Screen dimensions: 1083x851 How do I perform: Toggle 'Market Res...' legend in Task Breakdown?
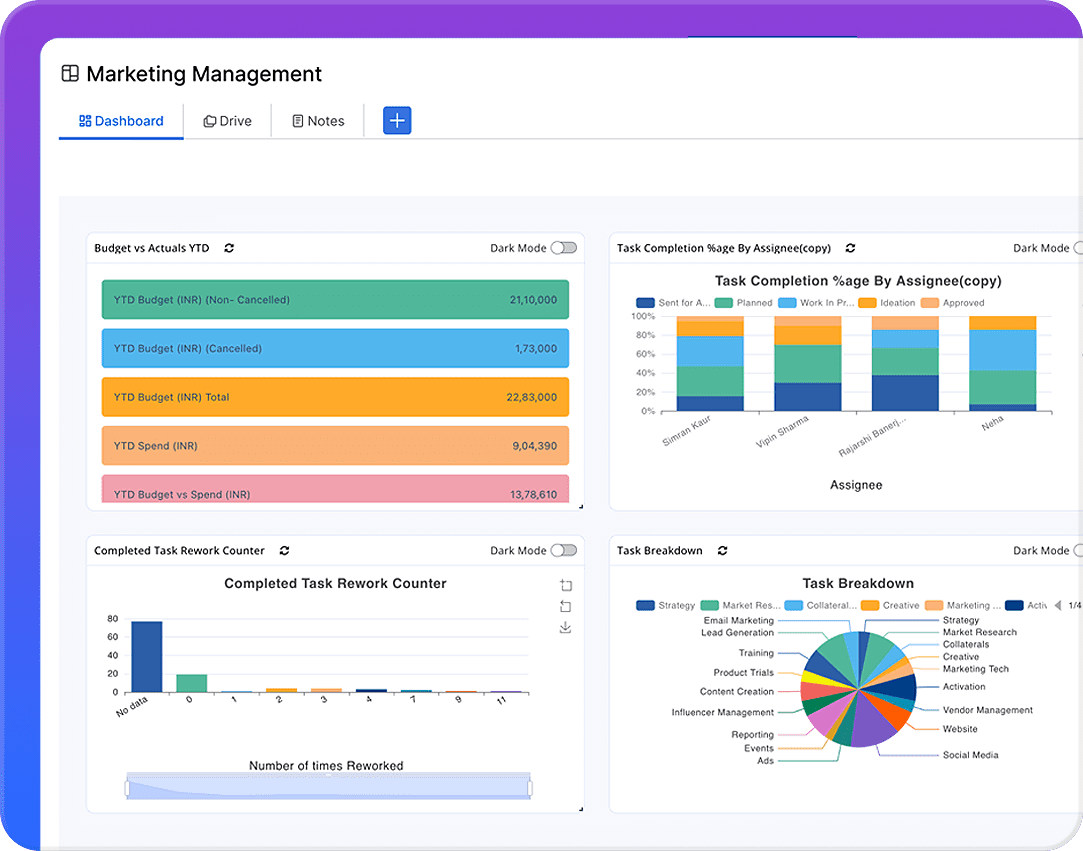click(740, 605)
